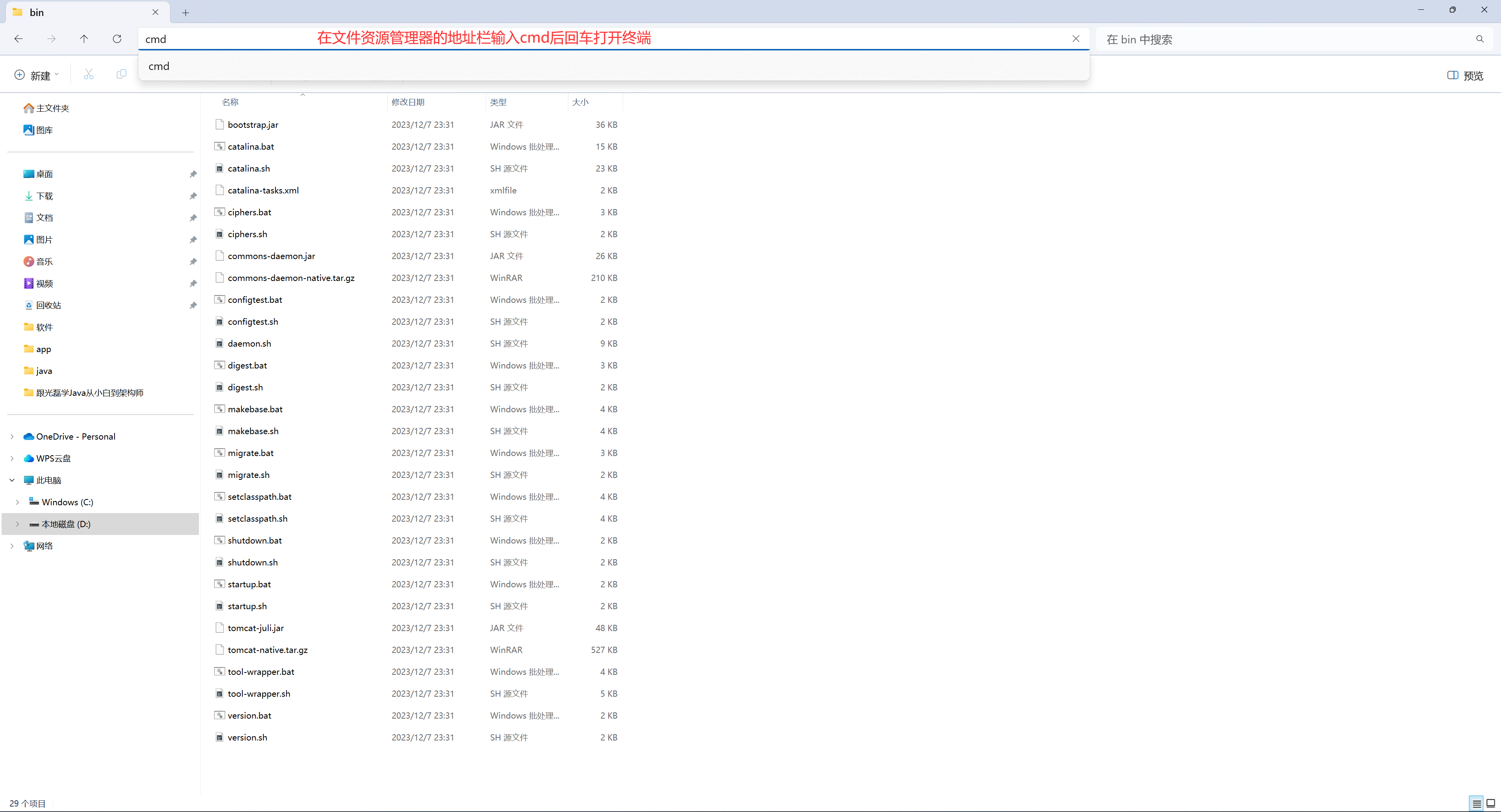Open 音乐 folder in sidebar
Viewport: 1501px width, 812px height.
click(x=38, y=261)
